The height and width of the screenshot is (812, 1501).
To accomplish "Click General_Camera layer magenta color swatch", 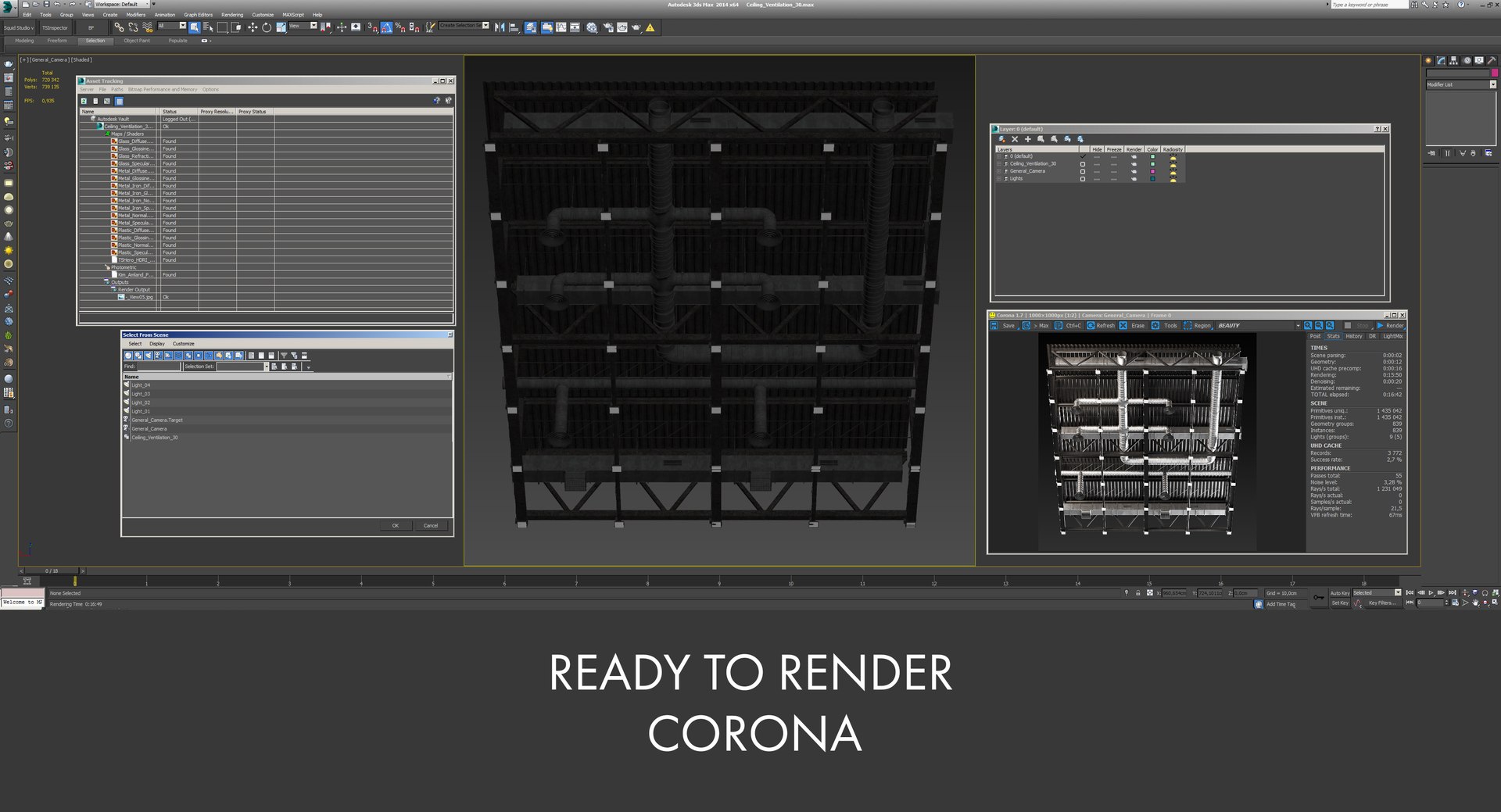I will click(x=1152, y=171).
